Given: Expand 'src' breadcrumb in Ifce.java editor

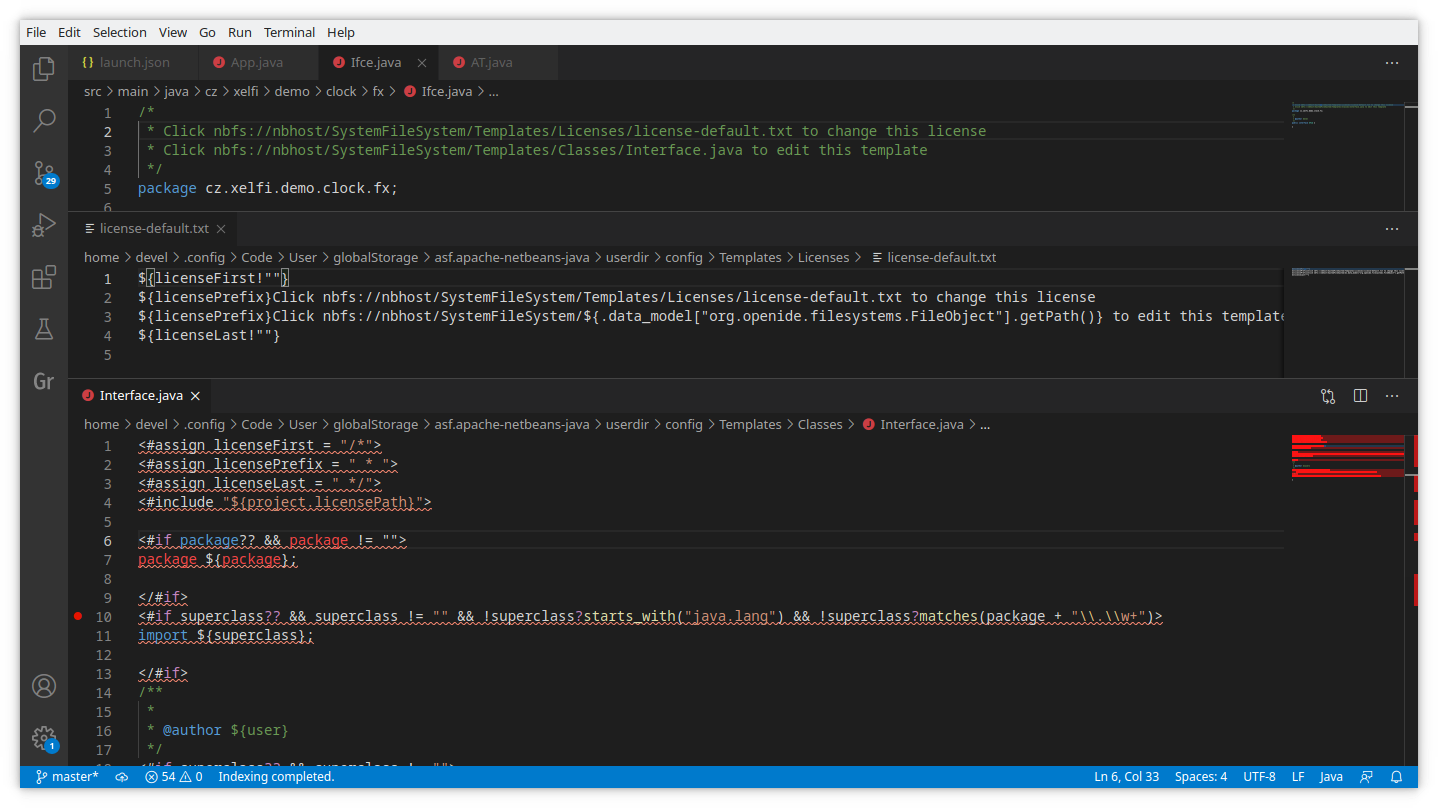Looking at the screenshot, I should 93,91.
